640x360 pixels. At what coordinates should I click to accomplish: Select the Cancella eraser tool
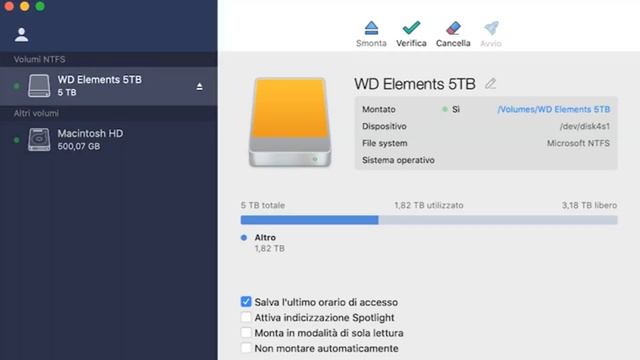[x=453, y=28]
